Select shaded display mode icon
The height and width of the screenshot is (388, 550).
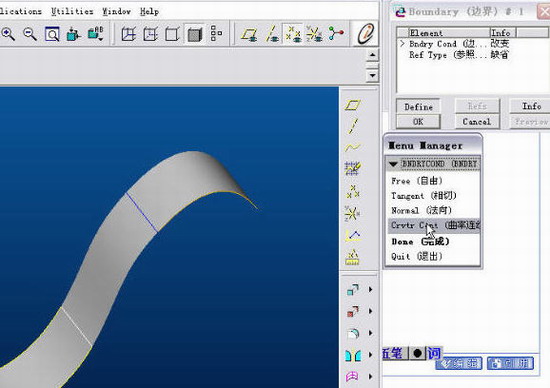(195, 34)
